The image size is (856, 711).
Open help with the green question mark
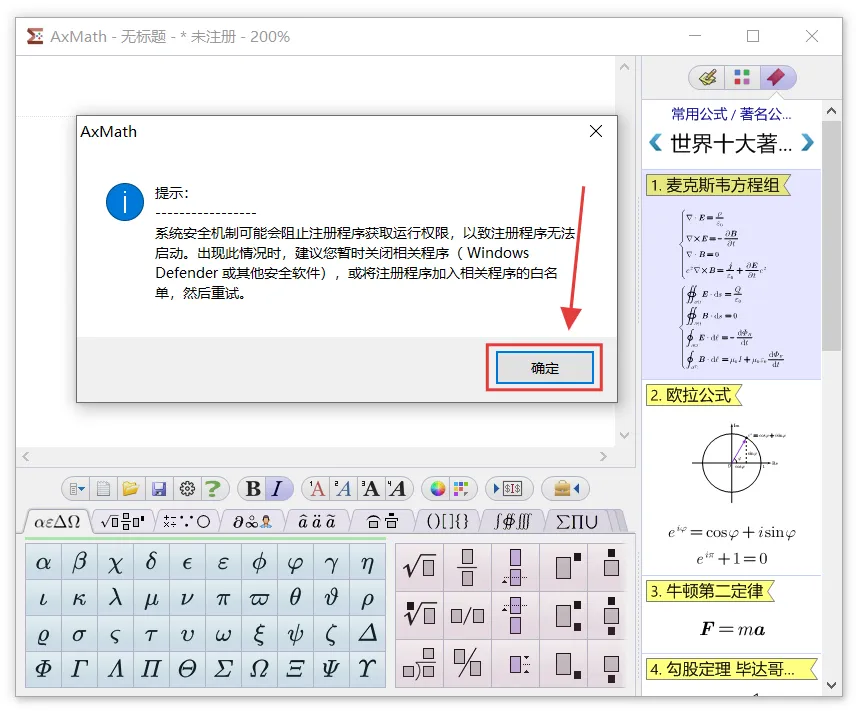tap(213, 488)
